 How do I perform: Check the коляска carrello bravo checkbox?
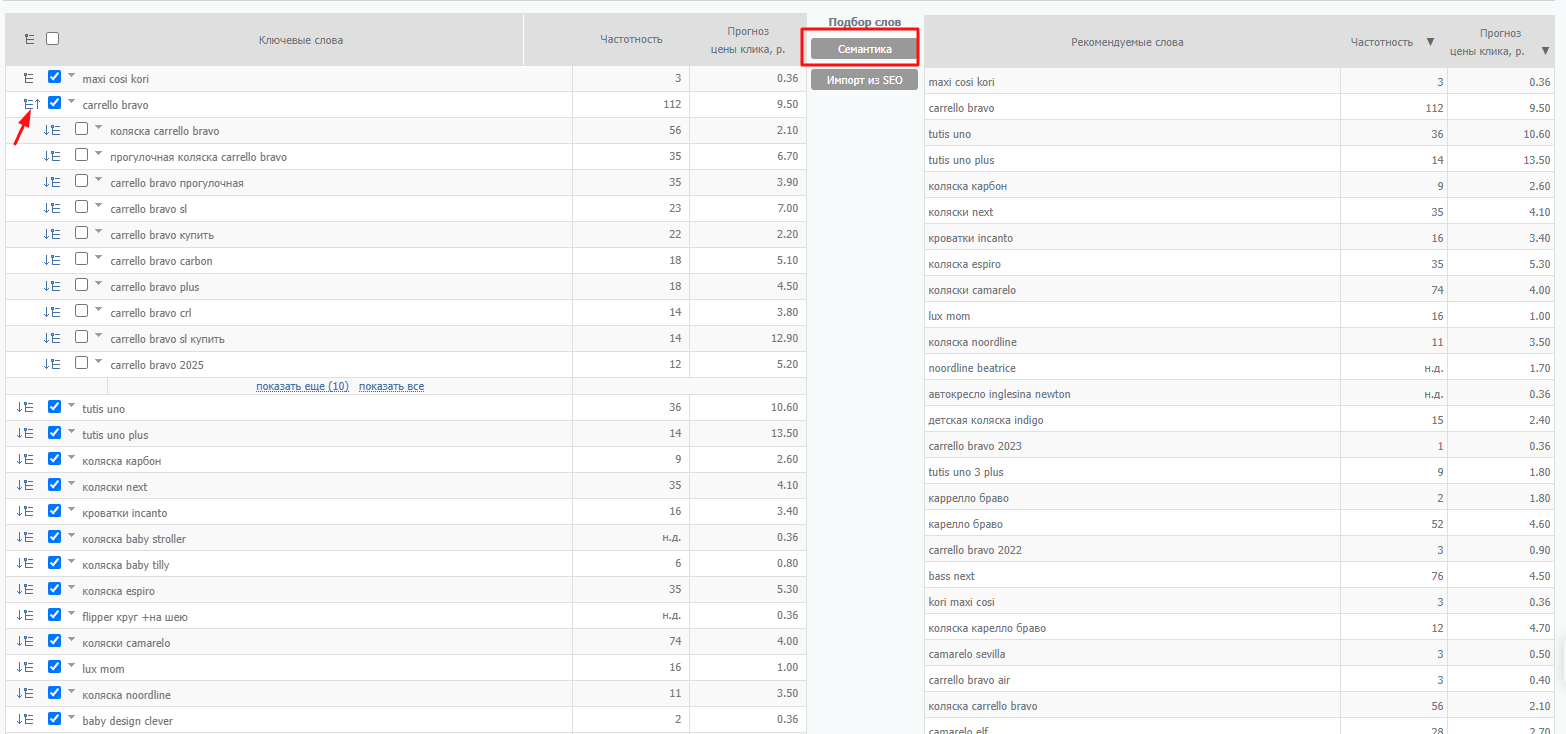82,128
